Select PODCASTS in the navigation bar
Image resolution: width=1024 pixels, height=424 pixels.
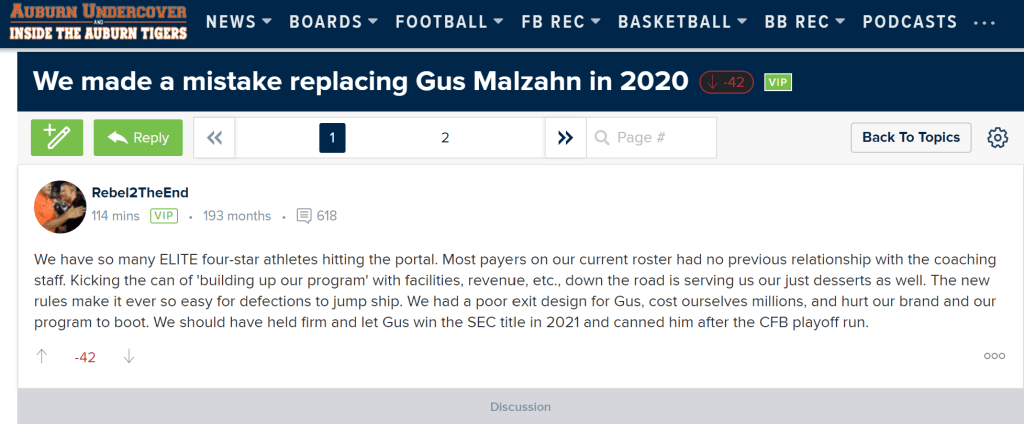coord(909,22)
